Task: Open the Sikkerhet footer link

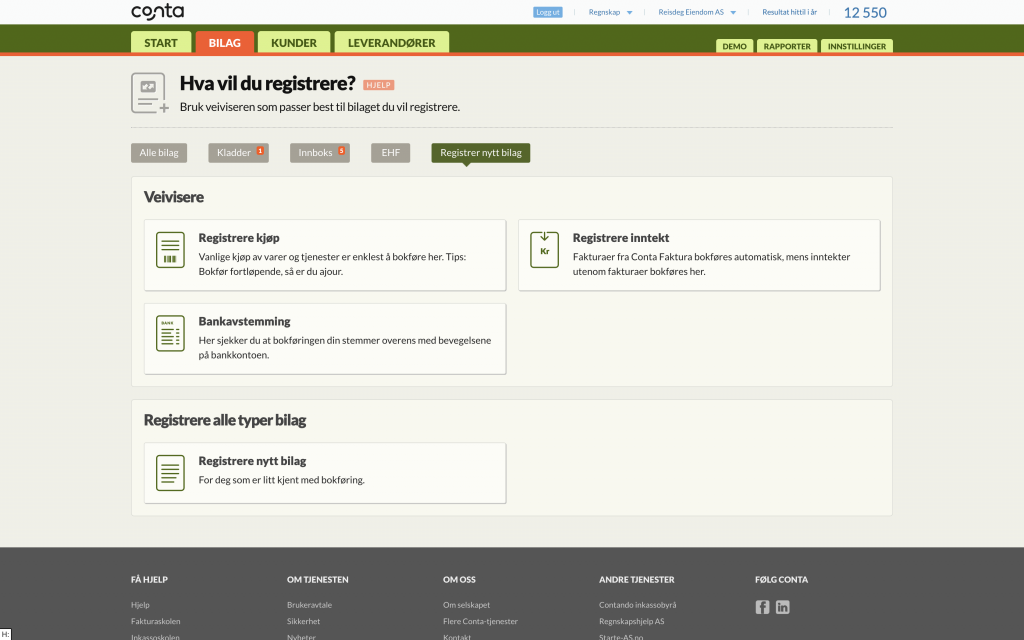Action: coord(304,621)
